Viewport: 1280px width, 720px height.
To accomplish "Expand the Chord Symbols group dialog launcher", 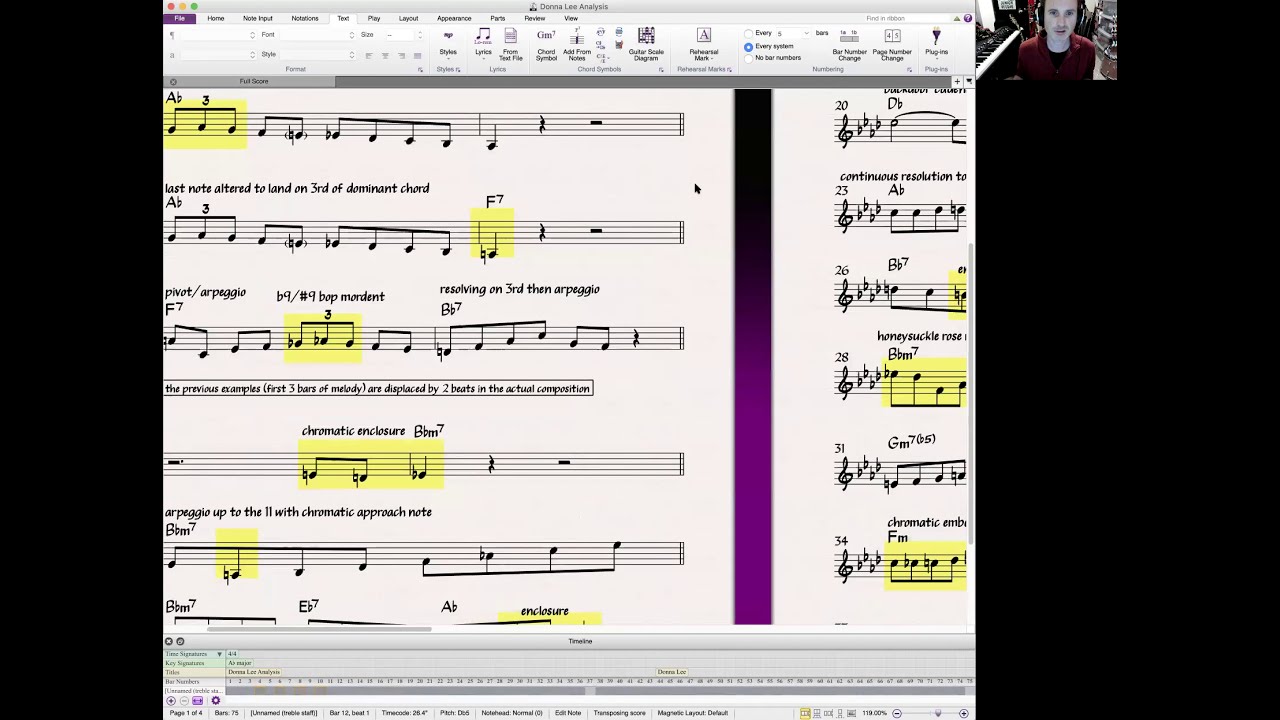I will [x=661, y=70].
